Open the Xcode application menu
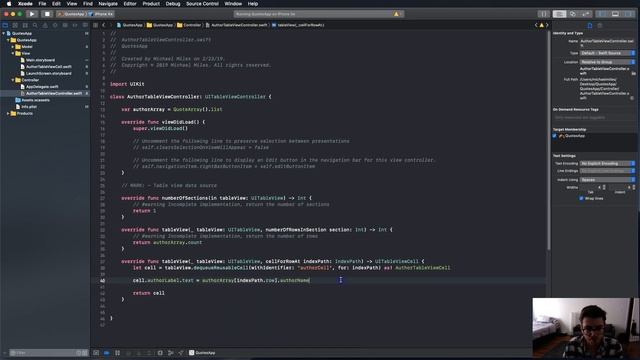Image resolution: width=640 pixels, height=360 pixels. pos(25,4)
